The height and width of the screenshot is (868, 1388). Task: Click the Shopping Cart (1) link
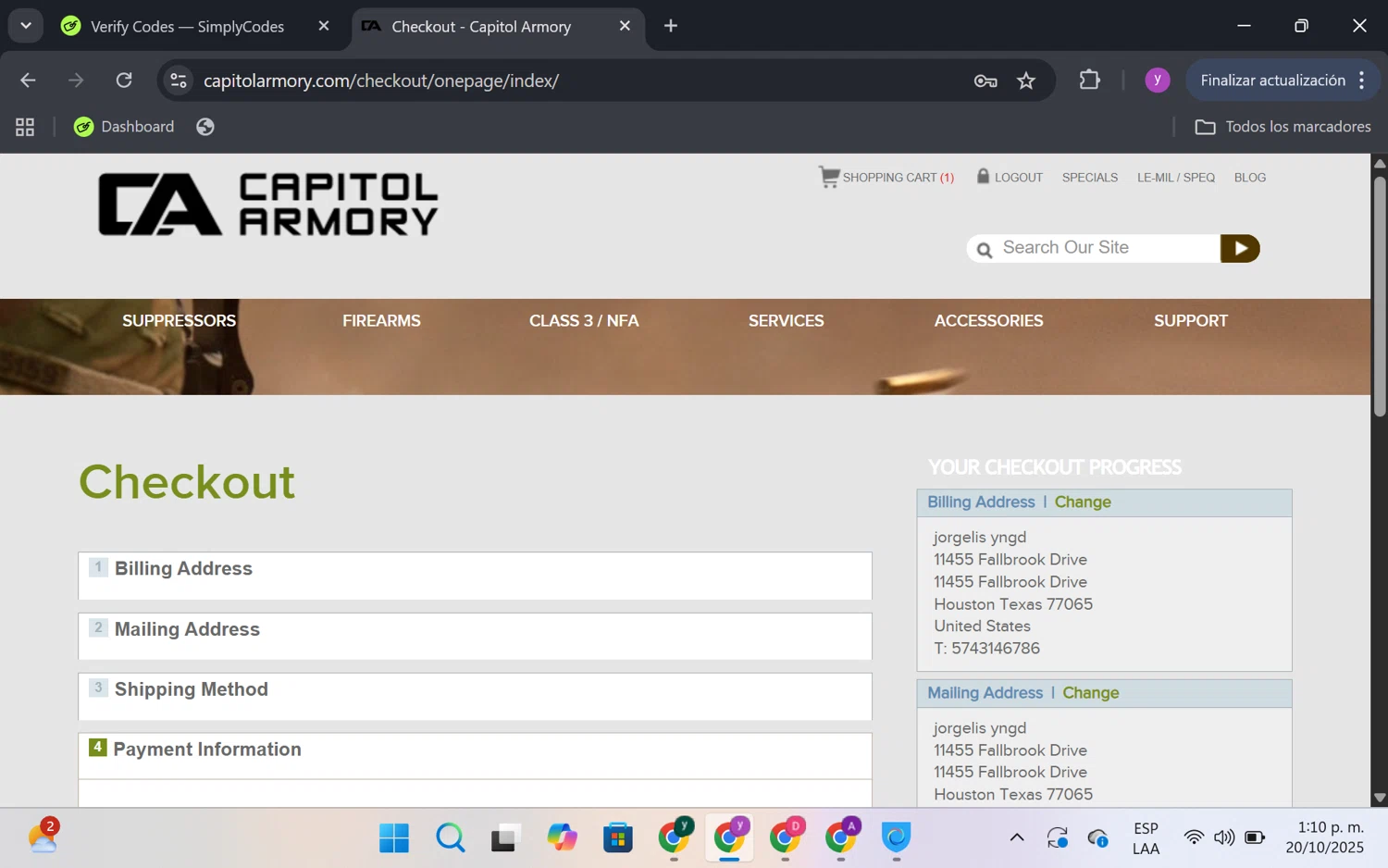pos(898,178)
